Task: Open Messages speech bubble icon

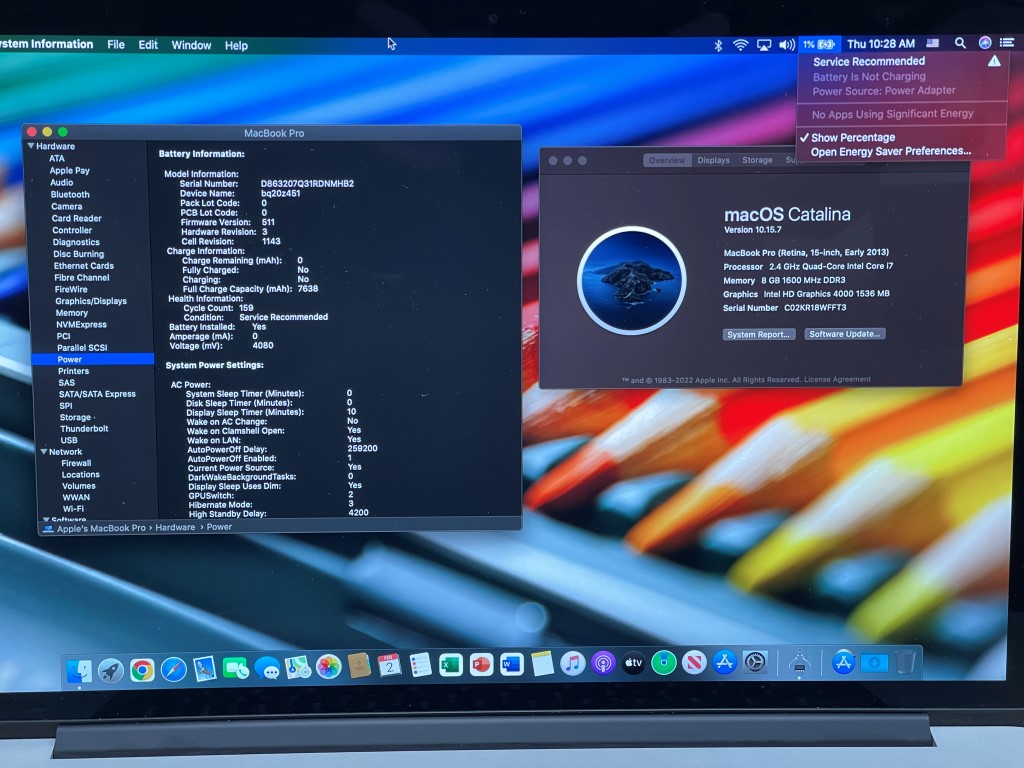Action: pos(267,667)
